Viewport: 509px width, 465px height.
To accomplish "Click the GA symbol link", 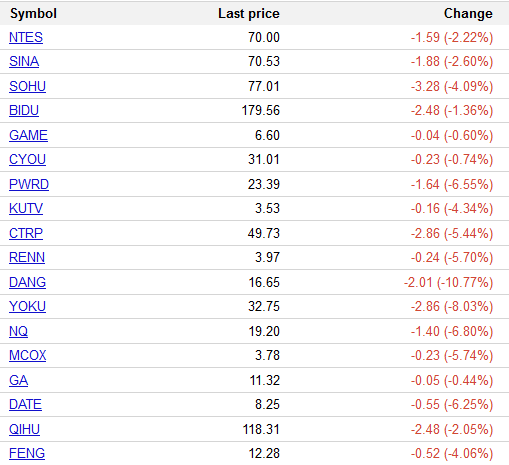I will pyautogui.click(x=18, y=380).
